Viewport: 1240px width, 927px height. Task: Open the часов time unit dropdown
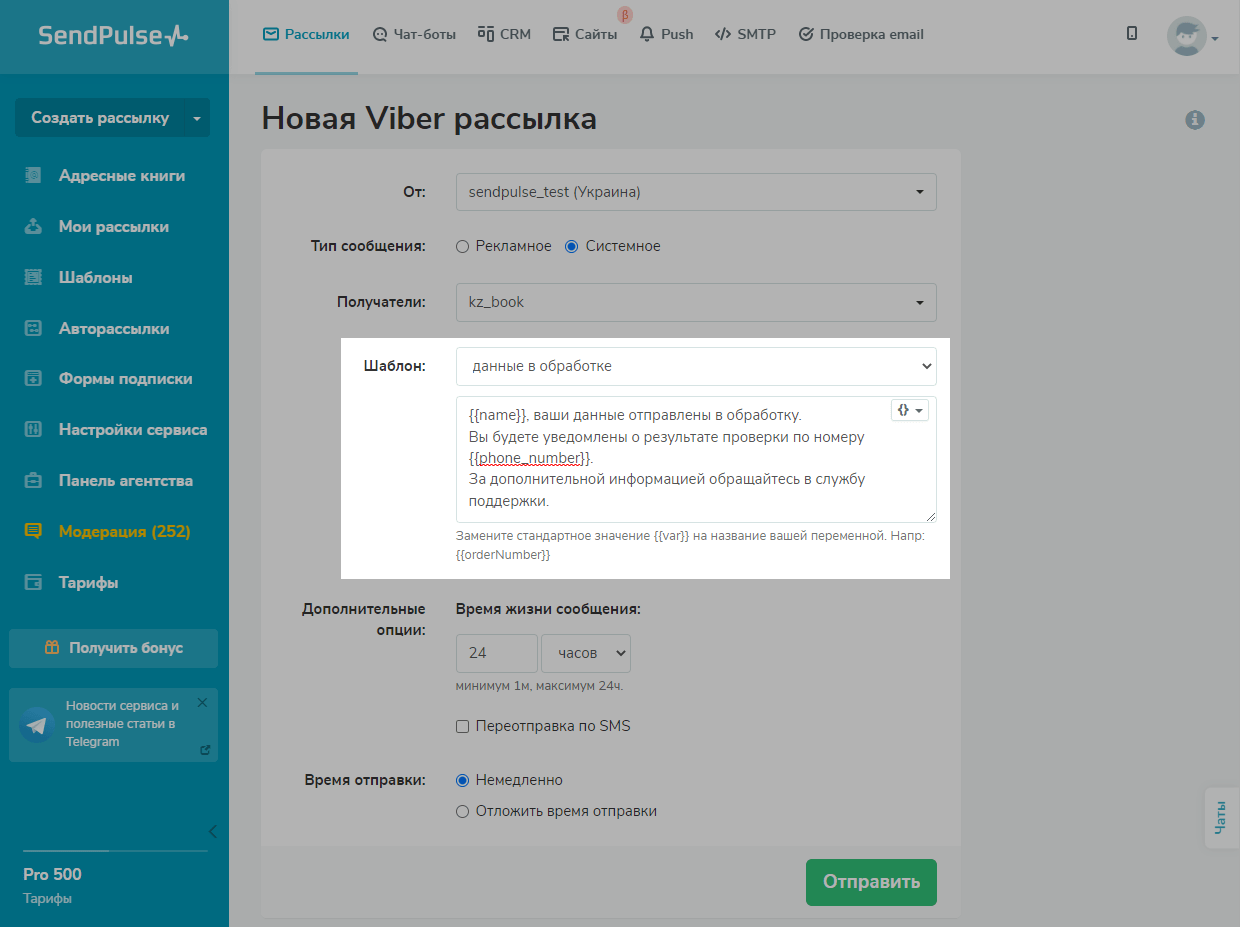point(586,653)
